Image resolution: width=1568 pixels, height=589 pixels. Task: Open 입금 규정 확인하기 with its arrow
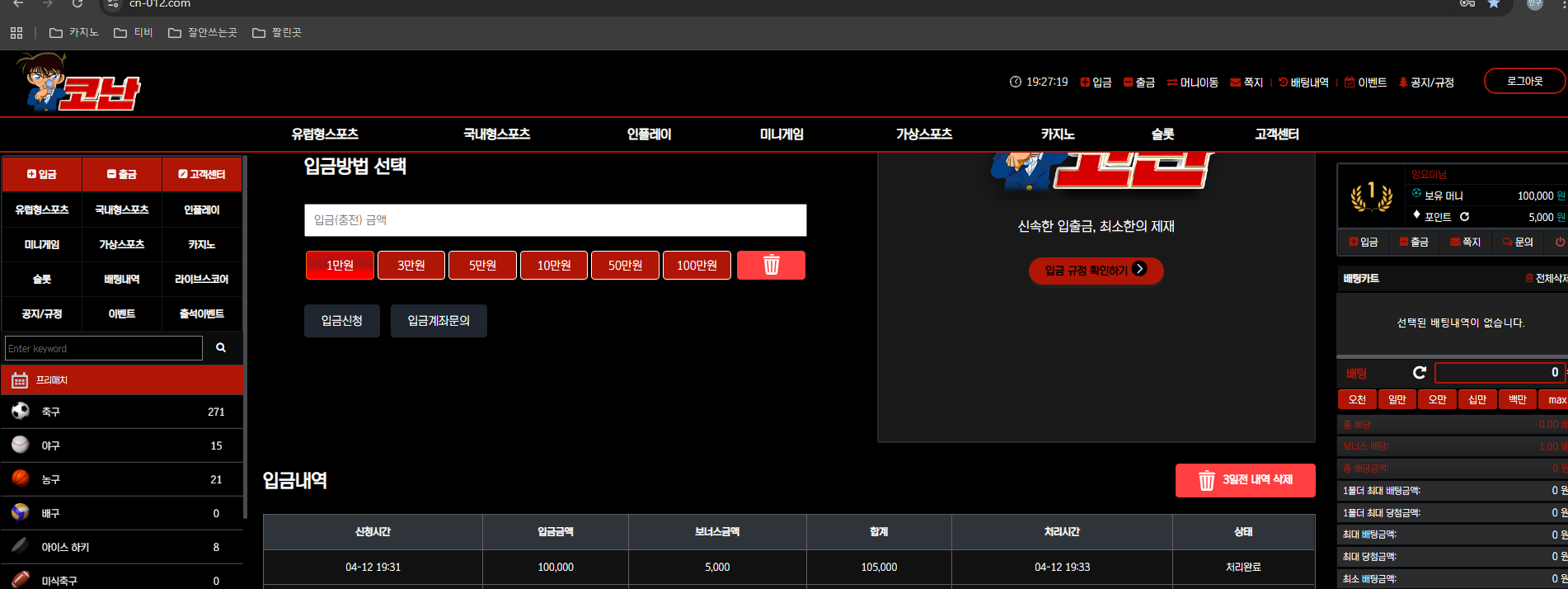click(1096, 271)
